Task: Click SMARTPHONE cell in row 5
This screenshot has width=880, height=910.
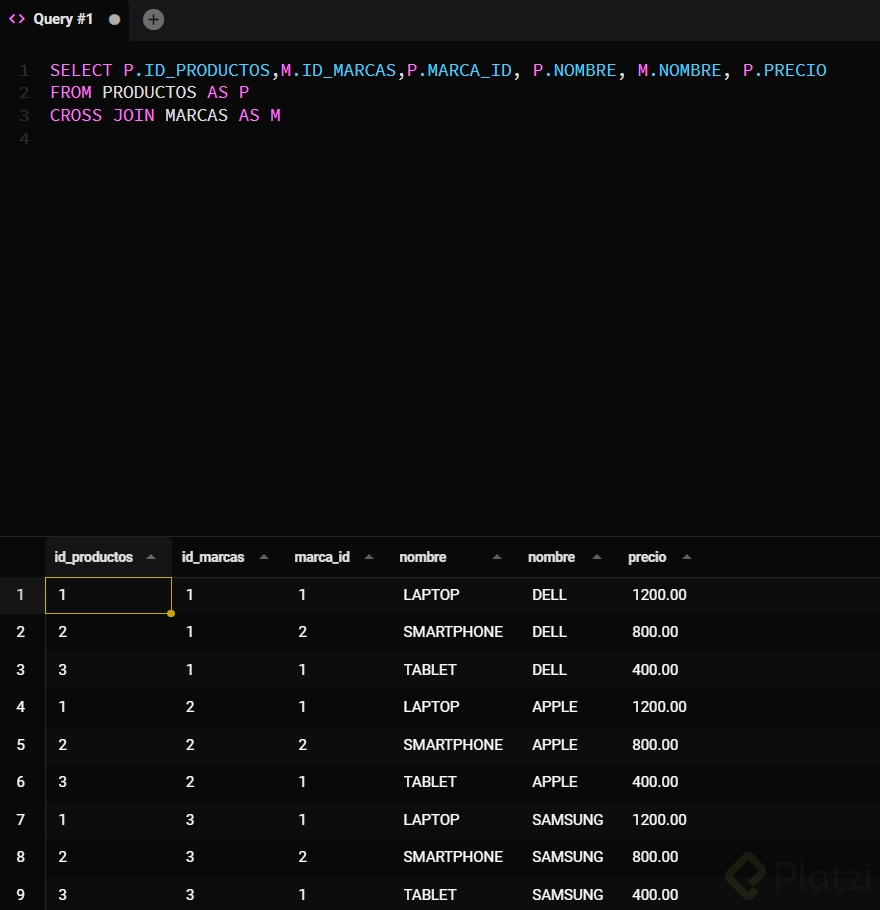Action: 453,745
